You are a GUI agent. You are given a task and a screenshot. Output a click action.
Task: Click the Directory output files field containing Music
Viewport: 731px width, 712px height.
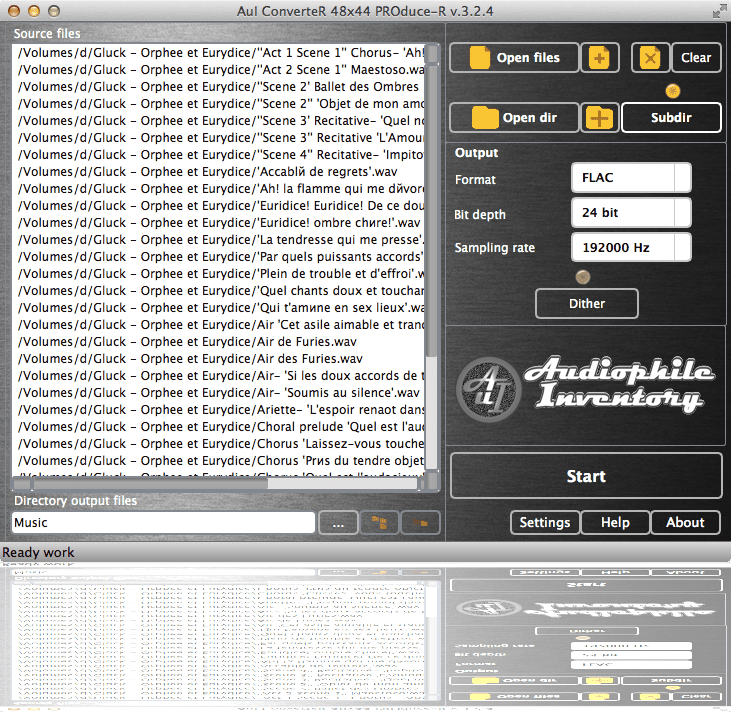[x=163, y=523]
